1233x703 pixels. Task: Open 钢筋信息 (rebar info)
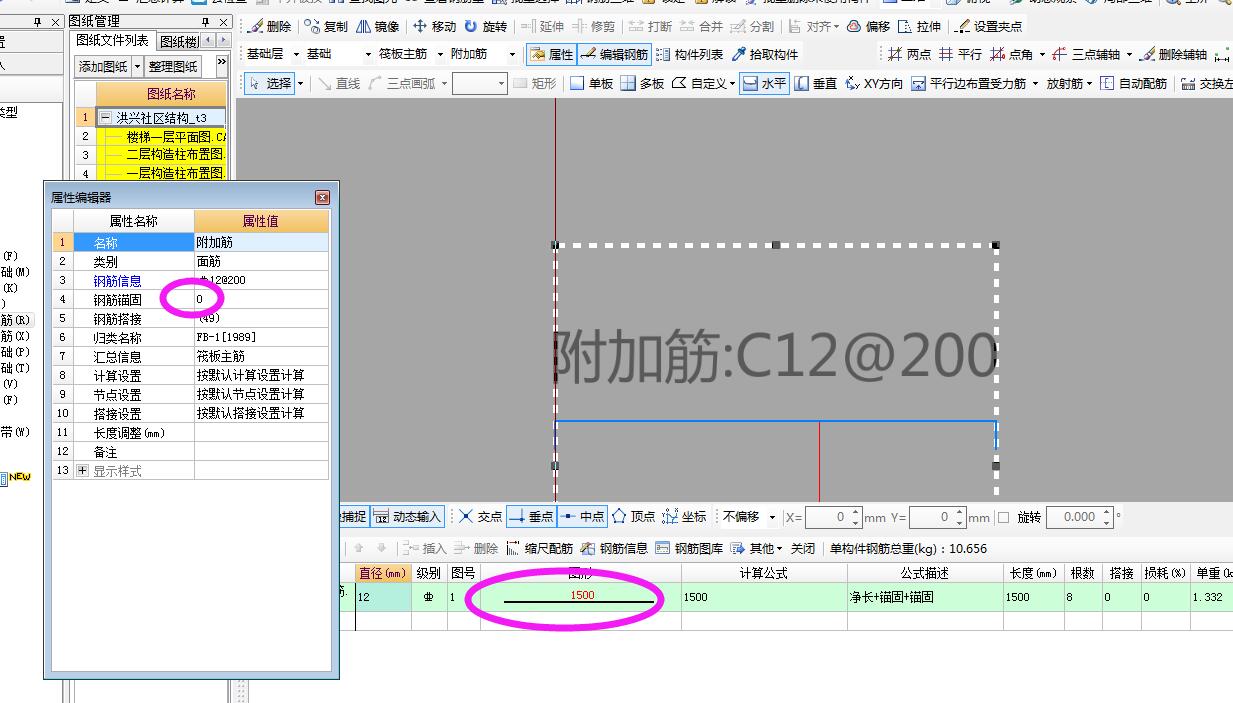pyautogui.click(x=614, y=549)
